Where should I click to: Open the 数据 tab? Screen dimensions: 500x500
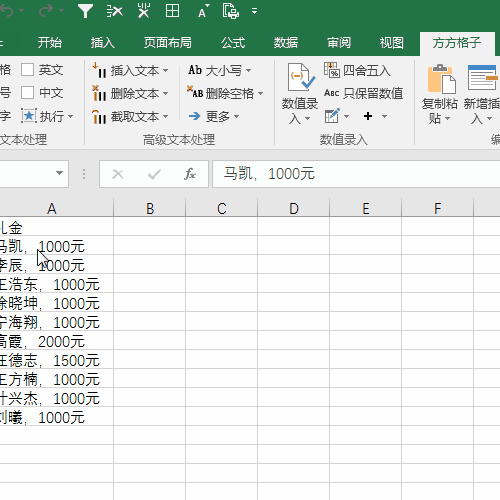click(286, 43)
